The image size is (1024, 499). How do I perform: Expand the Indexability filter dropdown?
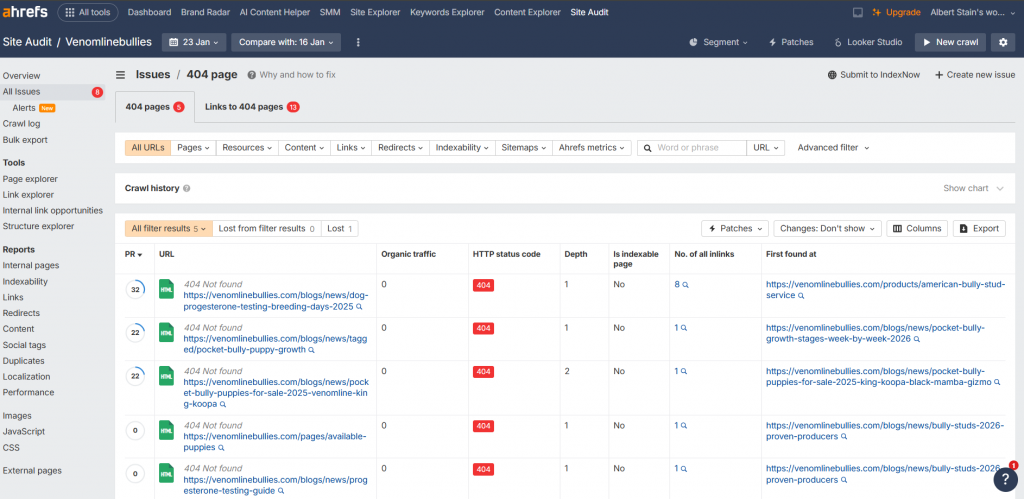point(462,148)
